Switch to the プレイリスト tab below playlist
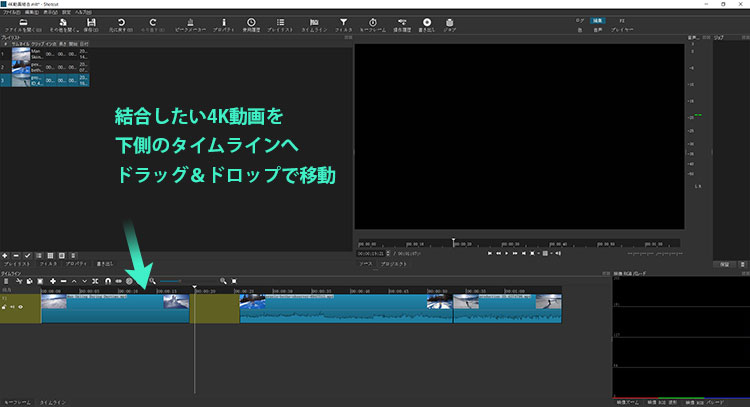This screenshot has width=750, height=407. (x=17, y=264)
